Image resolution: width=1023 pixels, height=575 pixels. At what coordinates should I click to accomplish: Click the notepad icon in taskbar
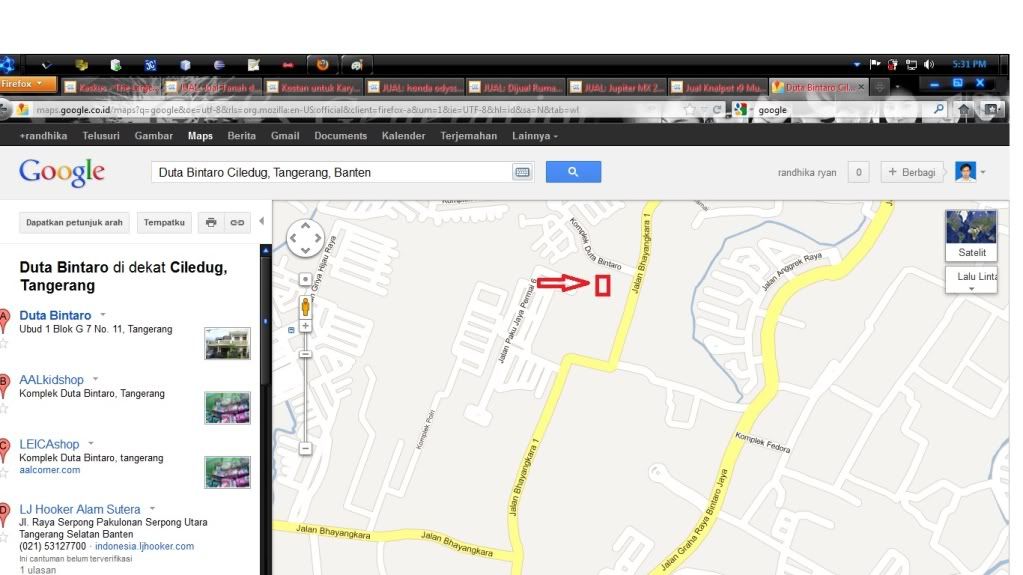[x=254, y=65]
